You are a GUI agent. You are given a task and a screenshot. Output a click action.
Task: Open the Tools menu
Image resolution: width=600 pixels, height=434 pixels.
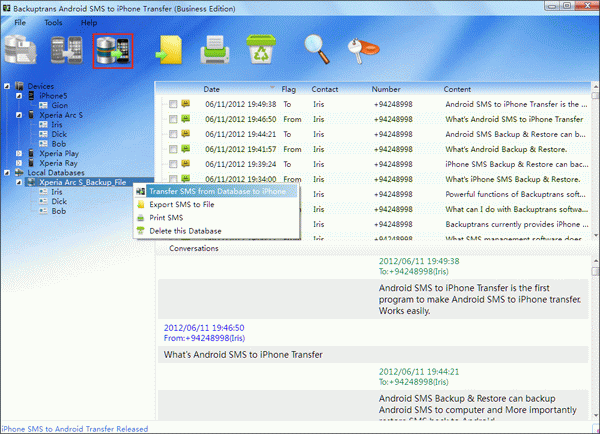[53, 21]
